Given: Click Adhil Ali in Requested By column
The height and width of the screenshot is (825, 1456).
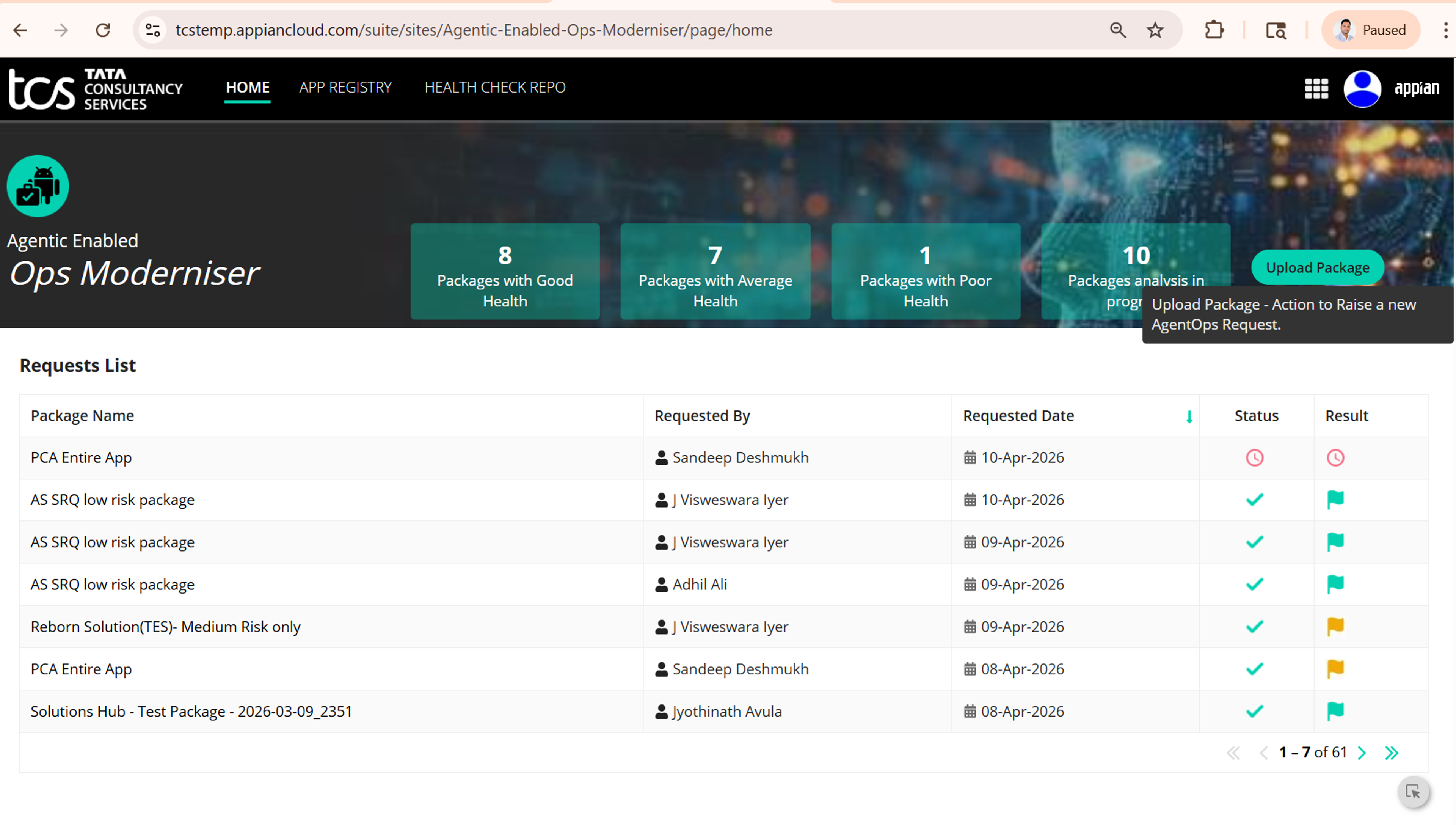Looking at the screenshot, I should click(700, 584).
